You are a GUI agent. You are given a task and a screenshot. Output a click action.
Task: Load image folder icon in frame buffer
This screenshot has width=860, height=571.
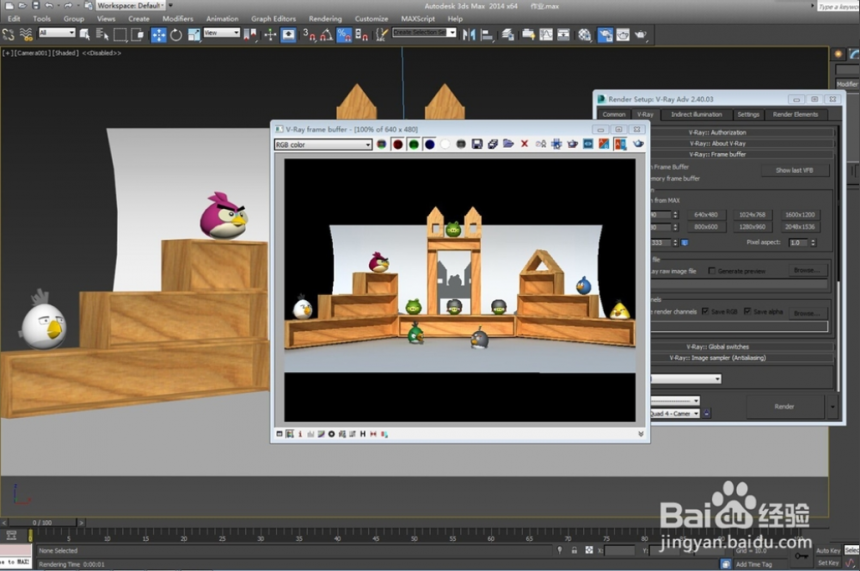pyautogui.click(x=508, y=144)
